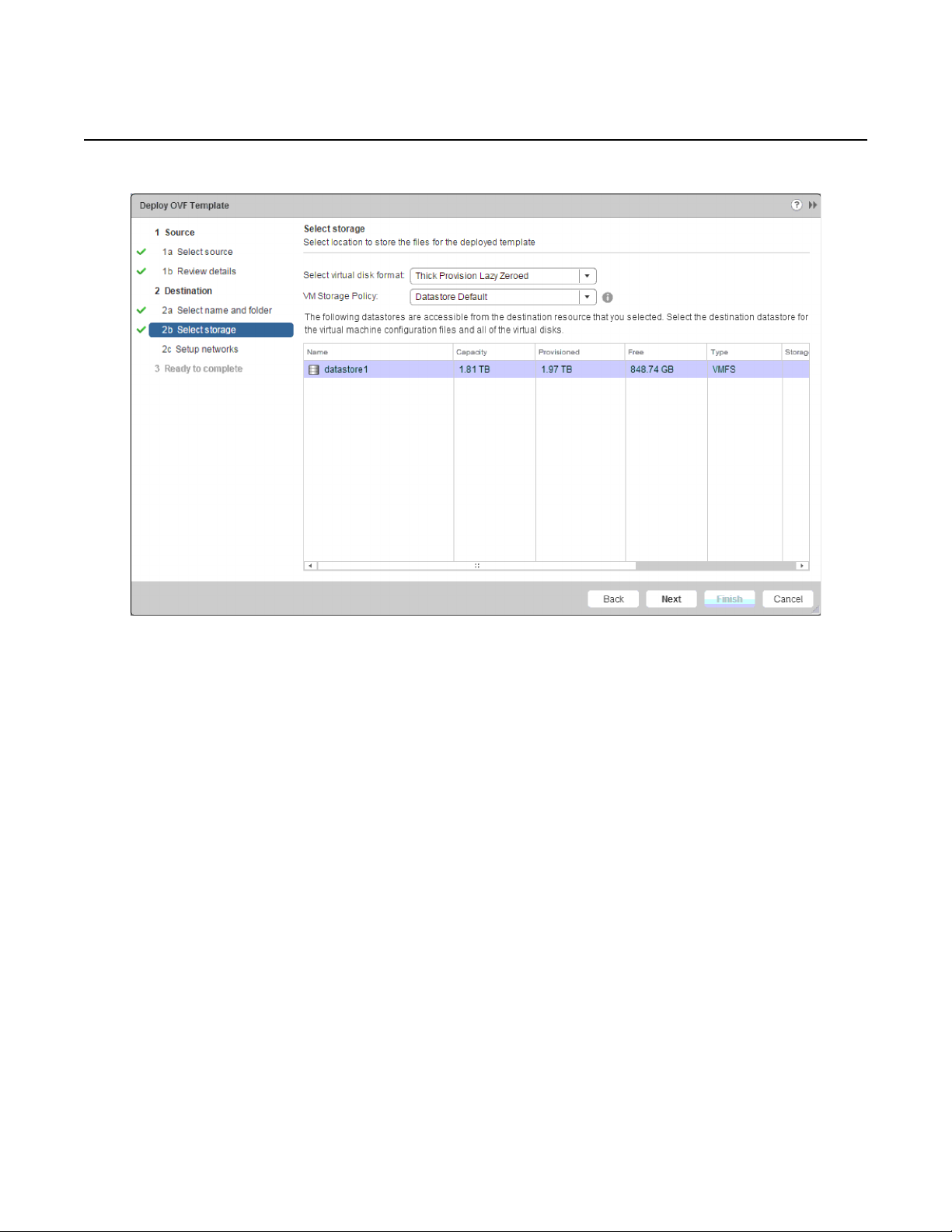
Task: Click the info icon beside VM Storage Policy
Action: pyautogui.click(x=608, y=297)
